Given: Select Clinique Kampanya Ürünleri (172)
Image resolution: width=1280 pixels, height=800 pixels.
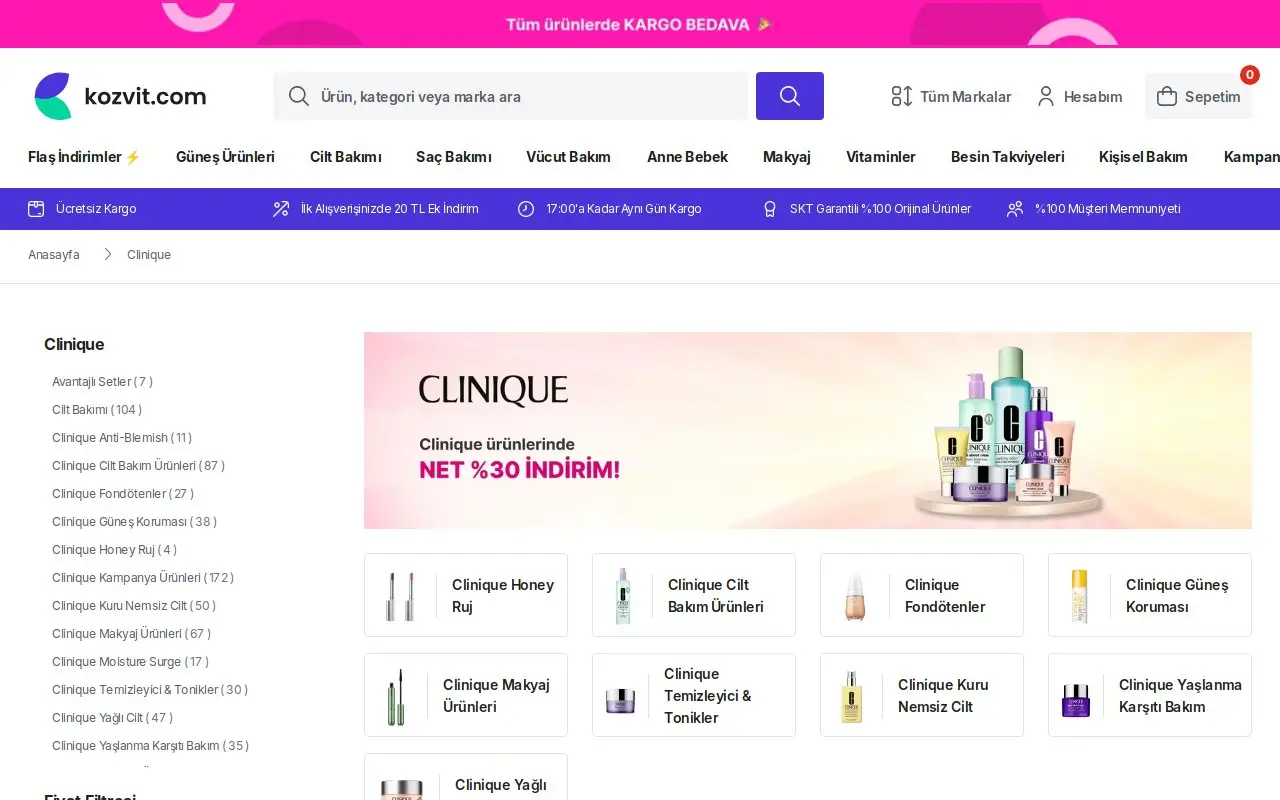Looking at the screenshot, I should [x=143, y=577].
